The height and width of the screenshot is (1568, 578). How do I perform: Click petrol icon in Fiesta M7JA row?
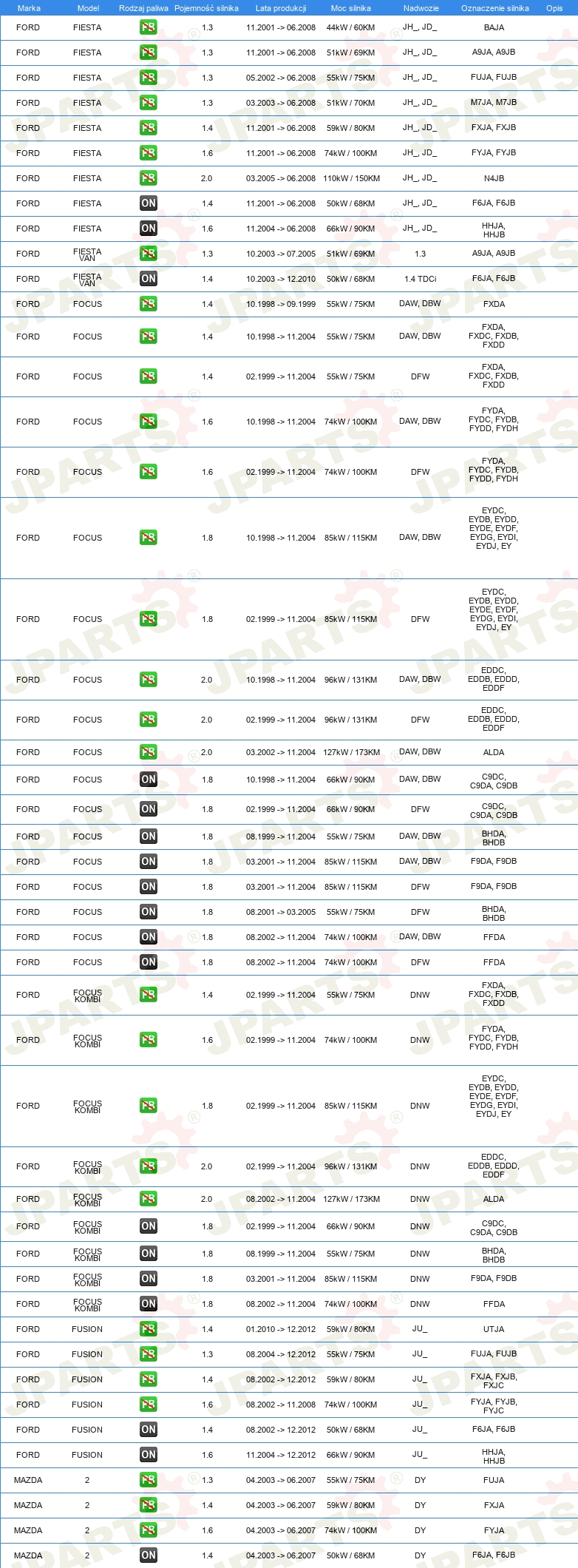[x=148, y=103]
